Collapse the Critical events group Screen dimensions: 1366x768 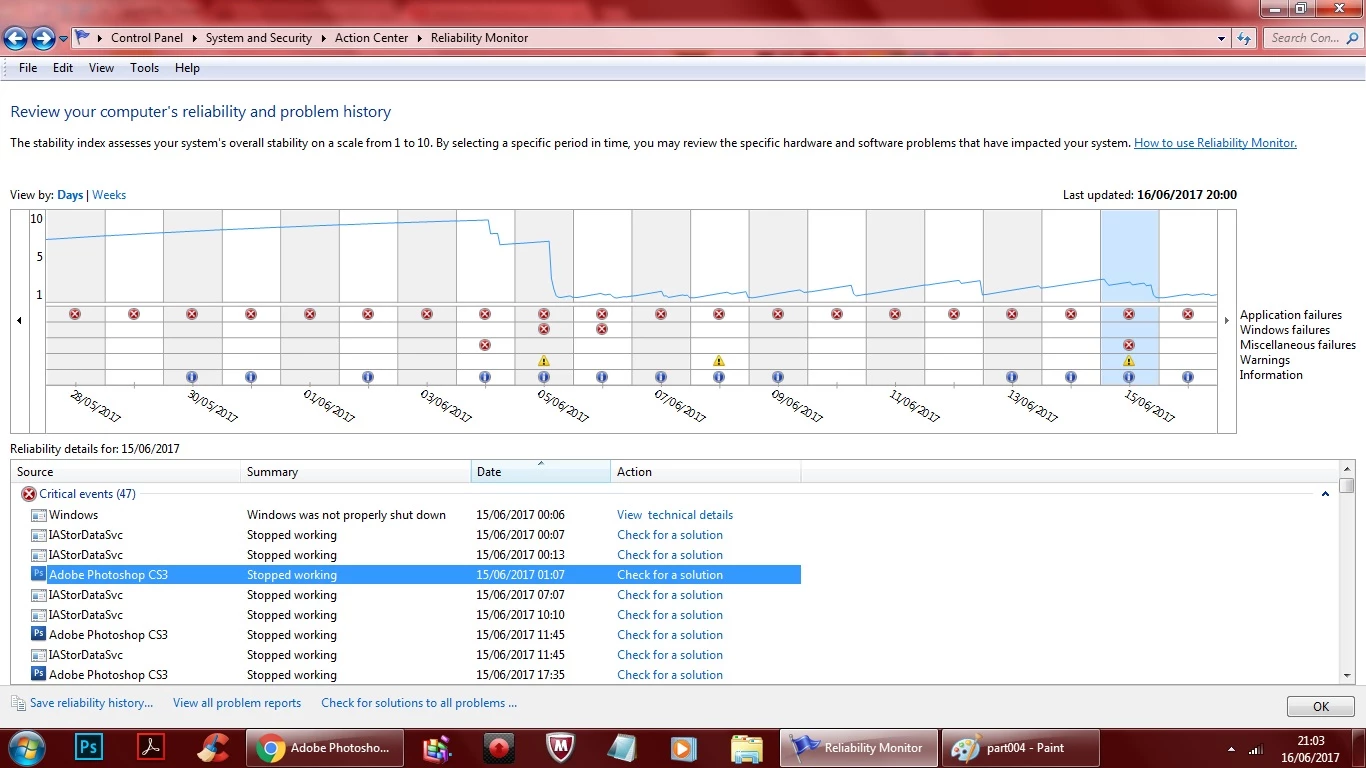pos(1326,494)
